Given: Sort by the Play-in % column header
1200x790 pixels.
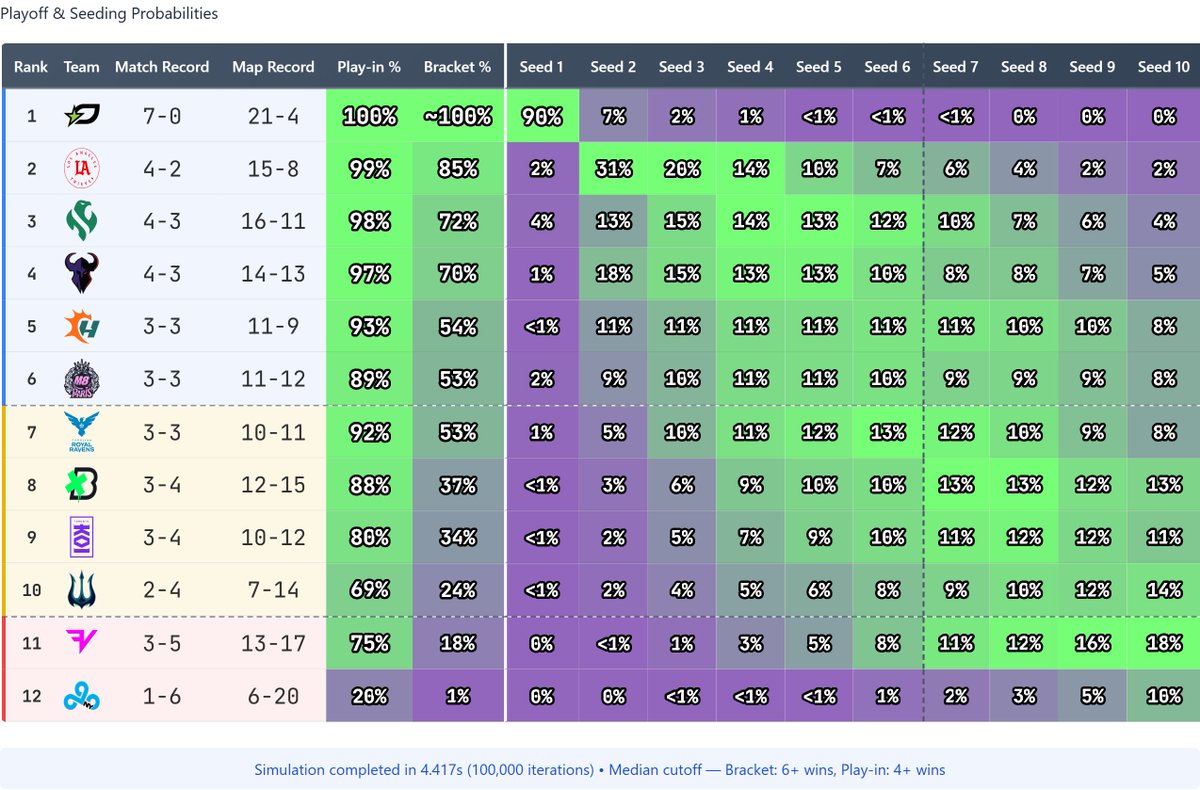Looking at the screenshot, I should tap(369, 67).
